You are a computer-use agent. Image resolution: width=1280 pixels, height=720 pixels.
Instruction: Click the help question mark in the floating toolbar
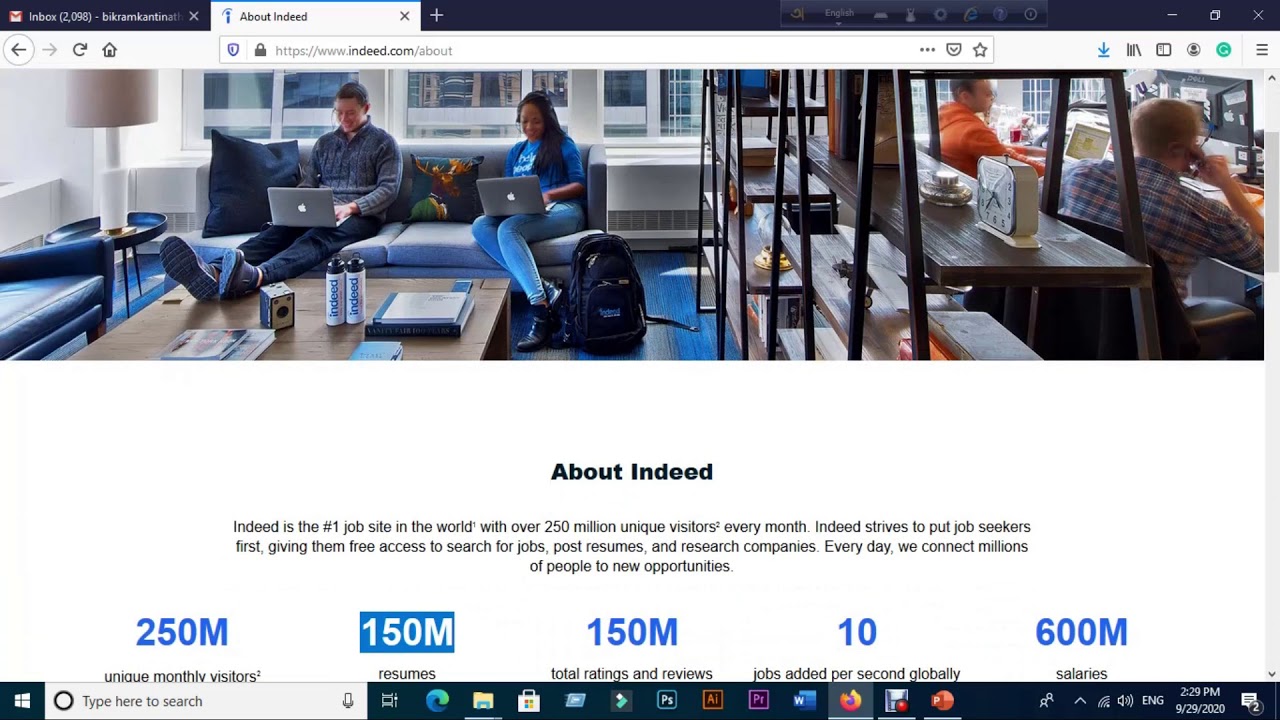[1000, 14]
